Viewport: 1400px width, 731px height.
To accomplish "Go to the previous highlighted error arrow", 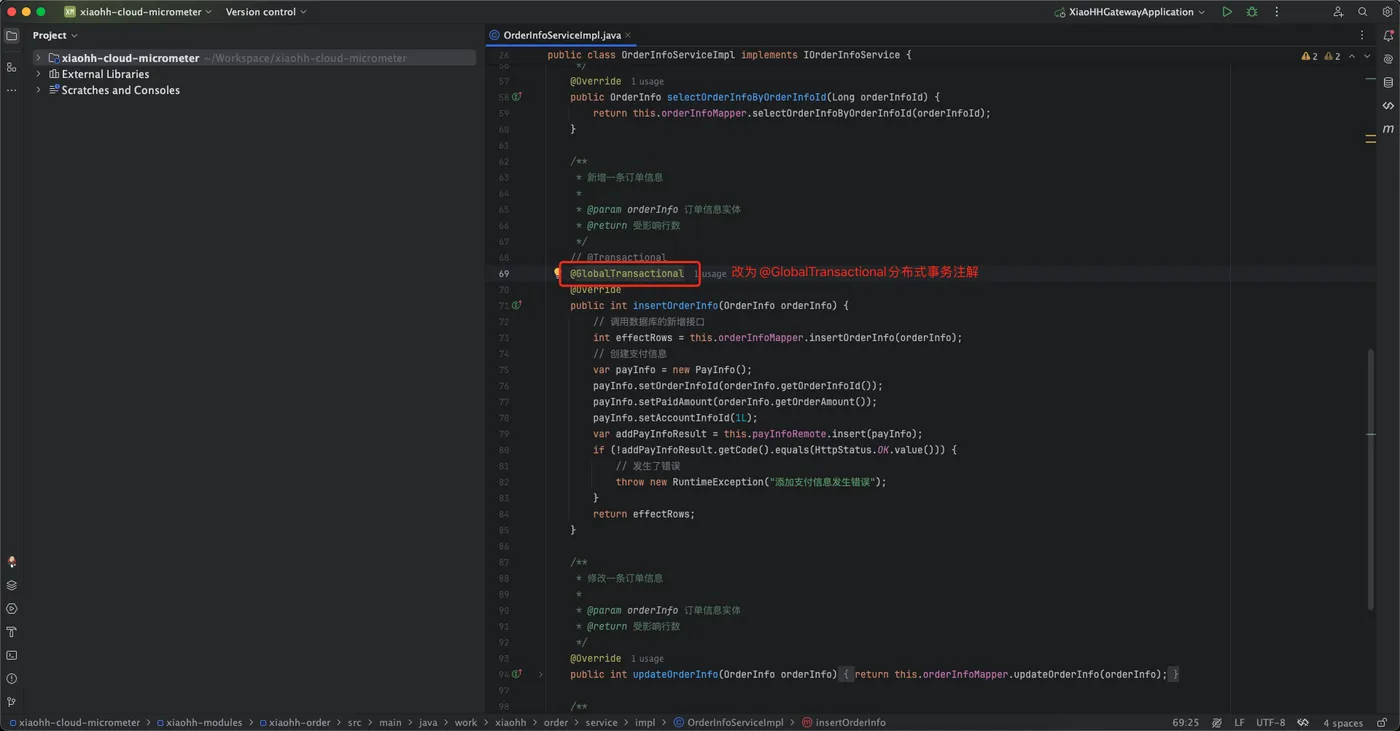I will coord(1352,56).
